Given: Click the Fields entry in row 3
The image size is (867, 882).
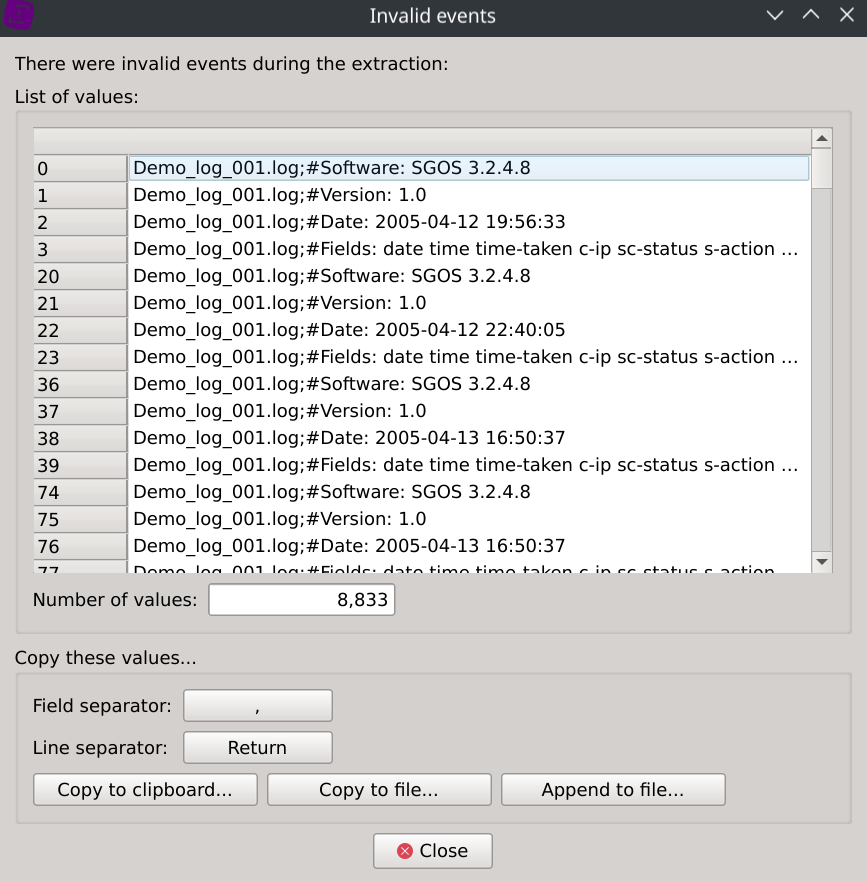Looking at the screenshot, I should 466,249.
